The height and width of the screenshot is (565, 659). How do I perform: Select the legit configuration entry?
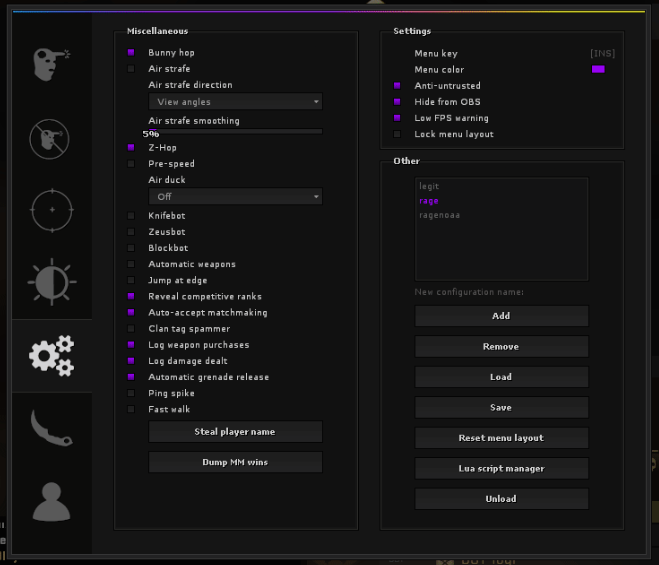(429, 186)
